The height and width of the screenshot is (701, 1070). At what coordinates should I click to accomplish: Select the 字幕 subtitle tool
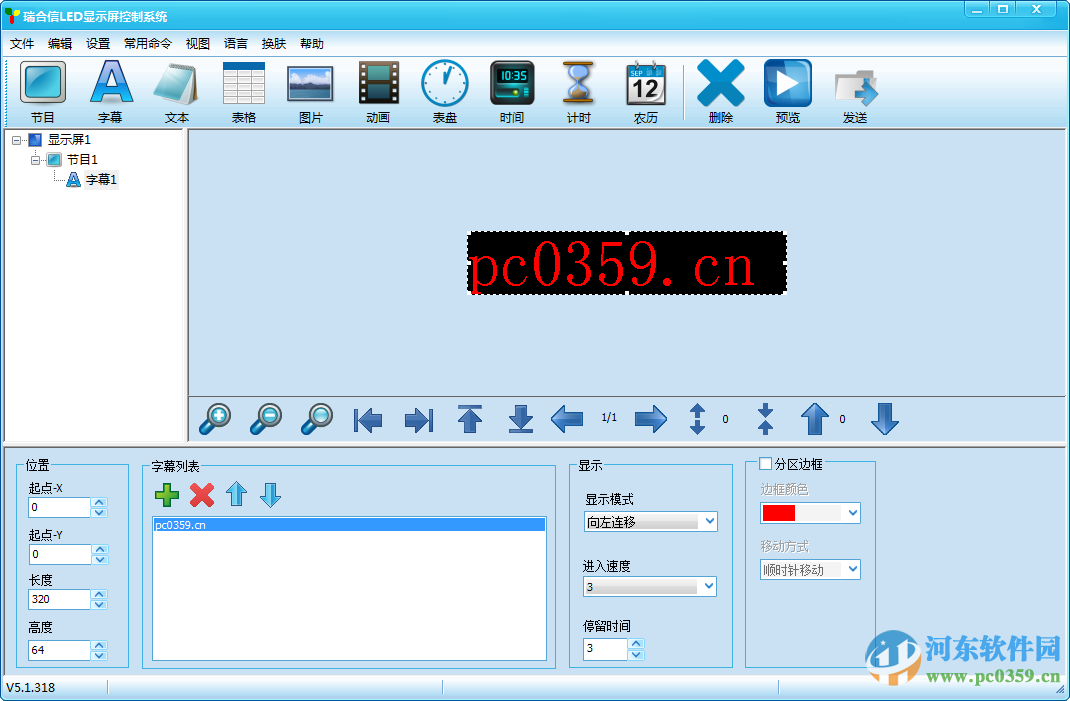click(110, 90)
